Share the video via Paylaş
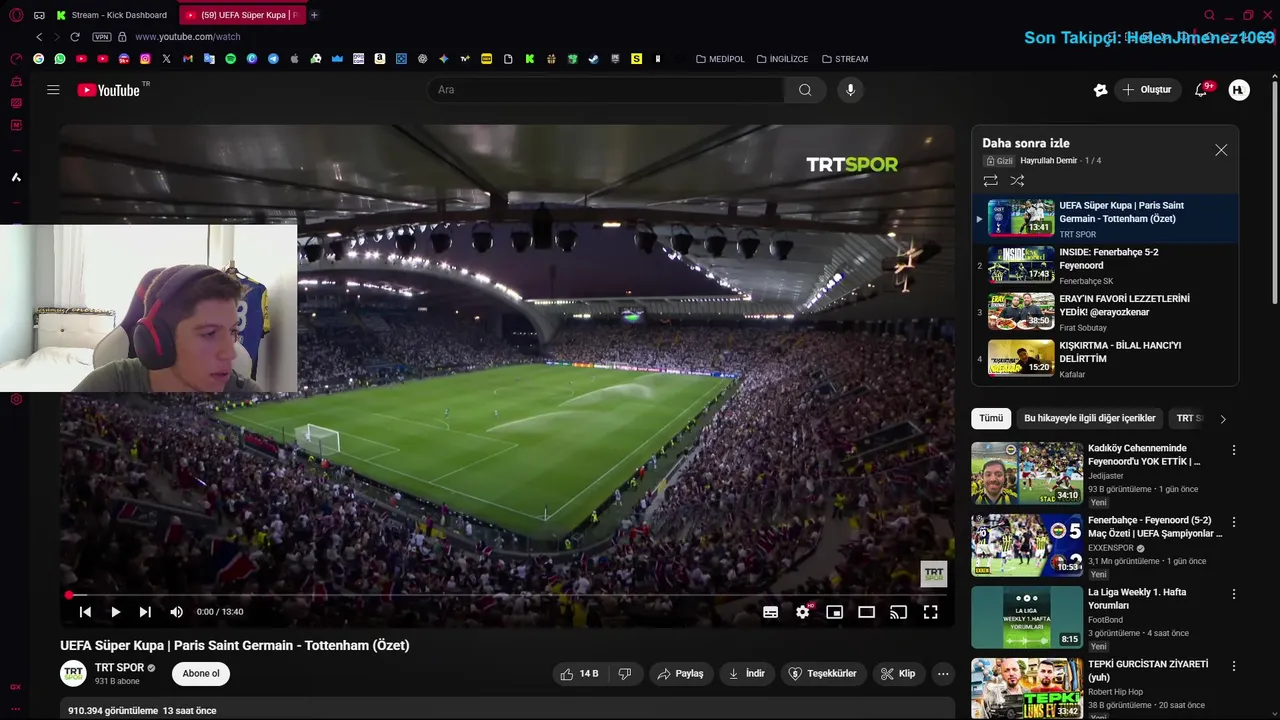 680,674
